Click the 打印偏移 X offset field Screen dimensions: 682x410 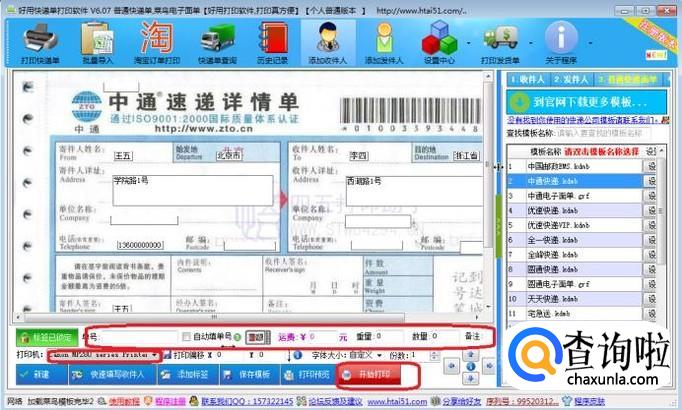click(x=230, y=355)
